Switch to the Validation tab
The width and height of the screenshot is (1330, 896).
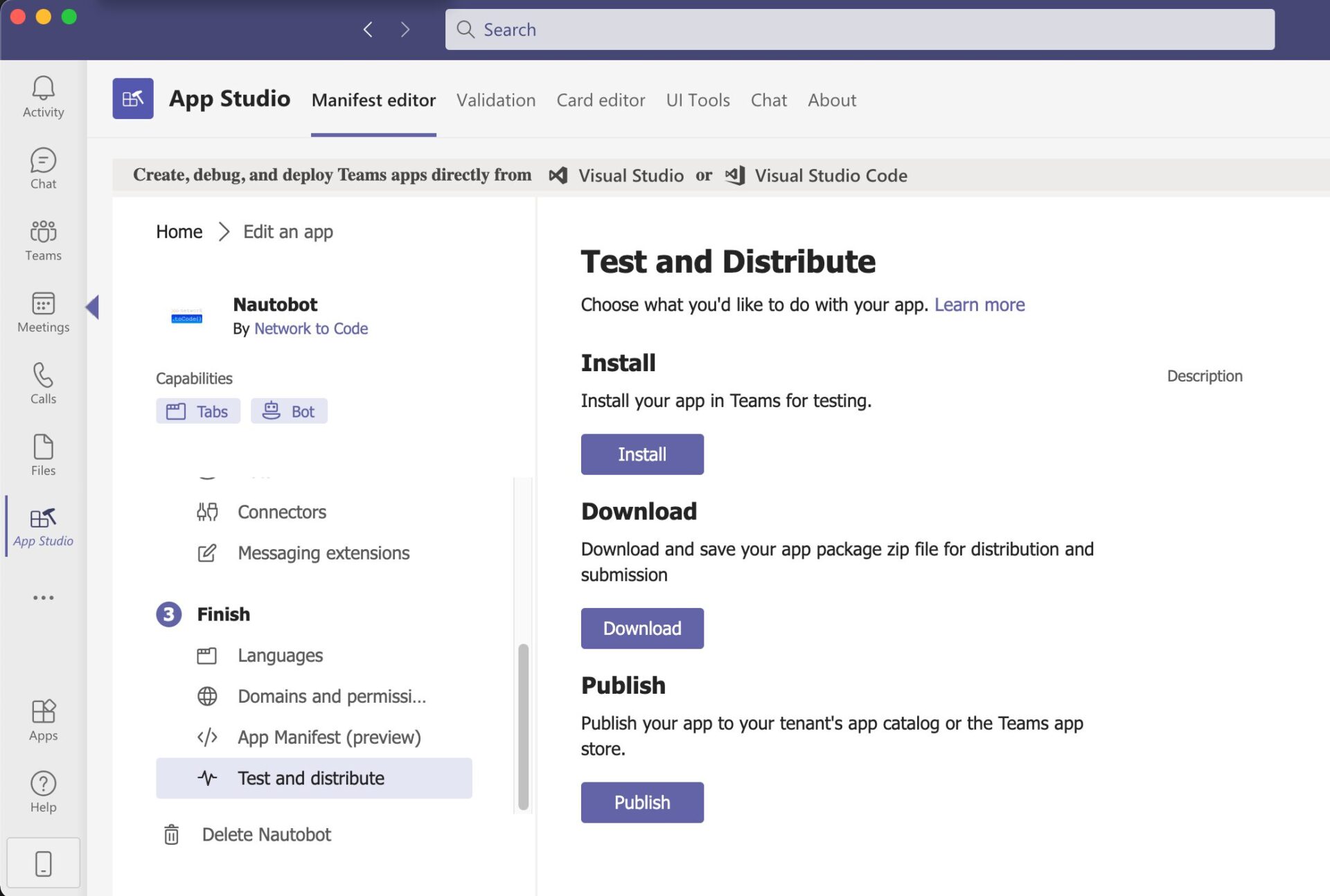click(x=496, y=100)
